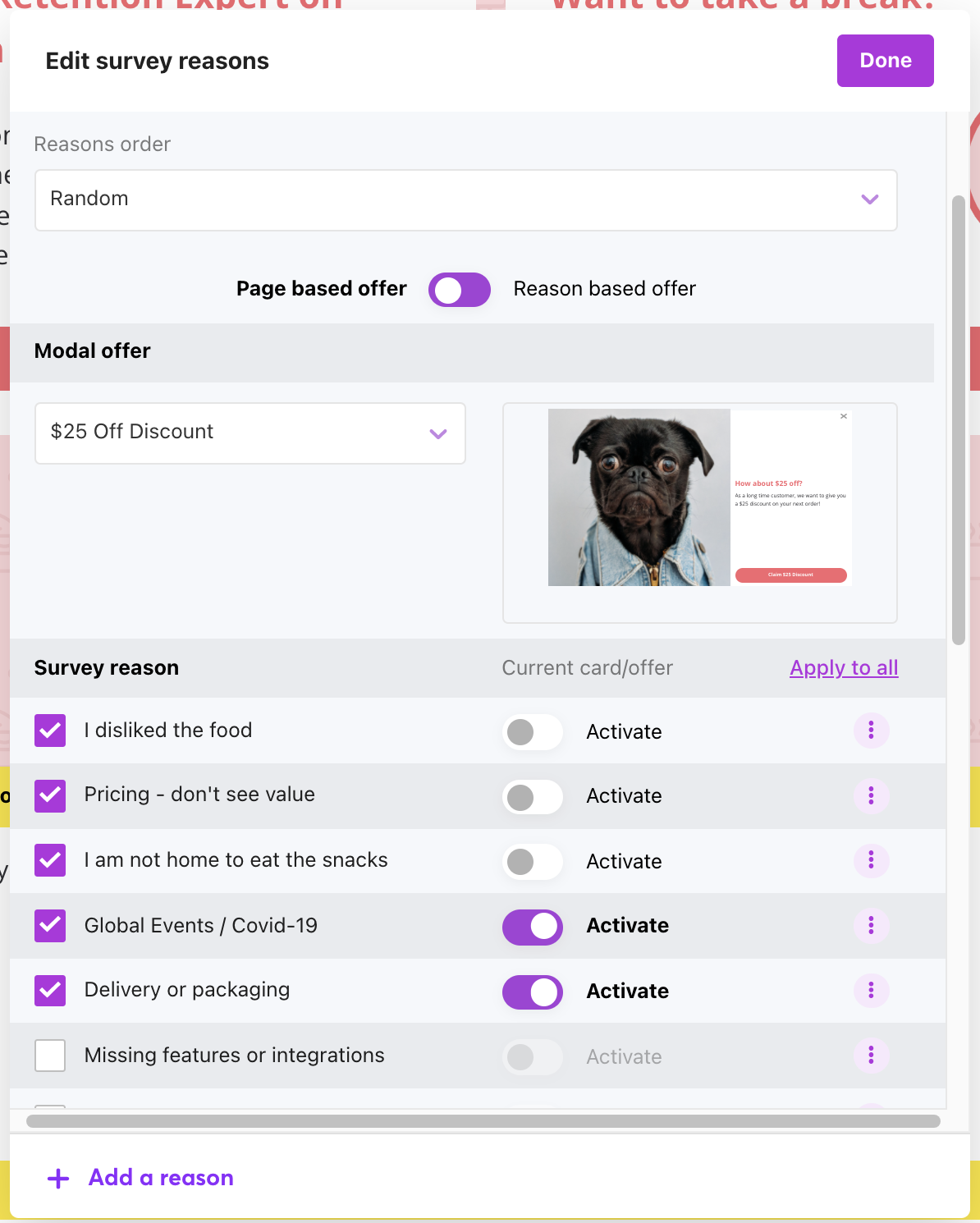The height and width of the screenshot is (1223, 980).
Task: Click the pug offer preview thumbnail
Action: [x=700, y=497]
